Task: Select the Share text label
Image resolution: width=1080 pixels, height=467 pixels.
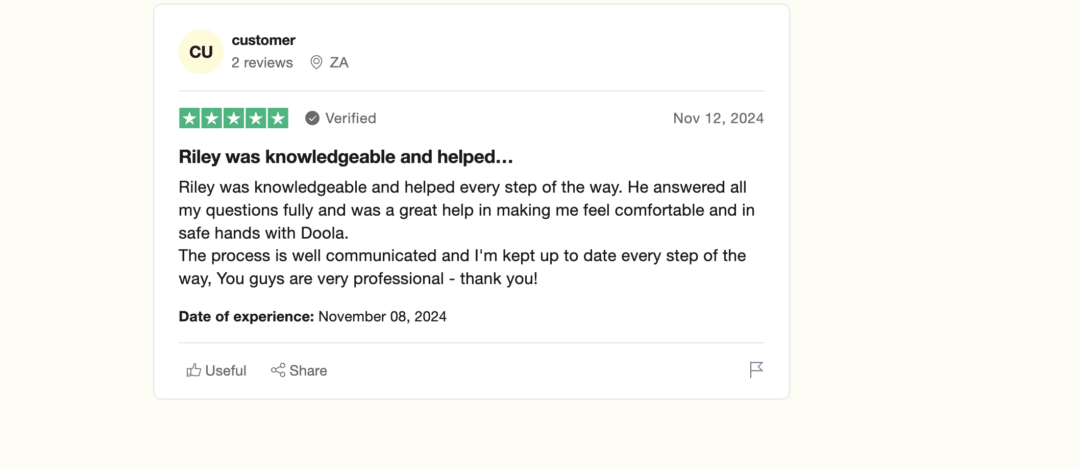Action: coord(308,371)
